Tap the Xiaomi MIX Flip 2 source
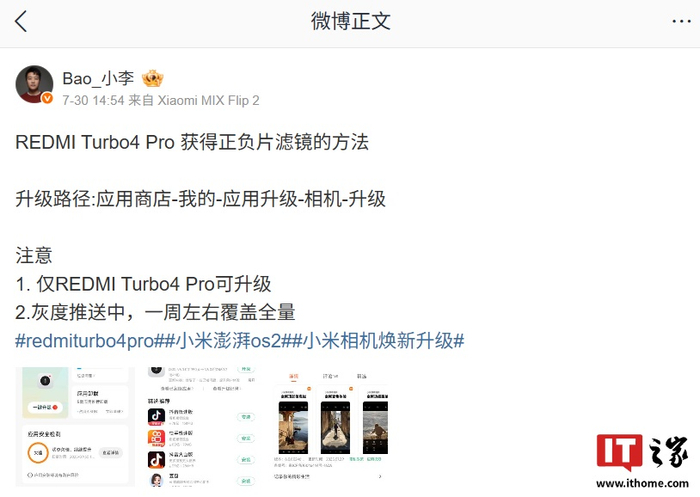 click(x=208, y=100)
